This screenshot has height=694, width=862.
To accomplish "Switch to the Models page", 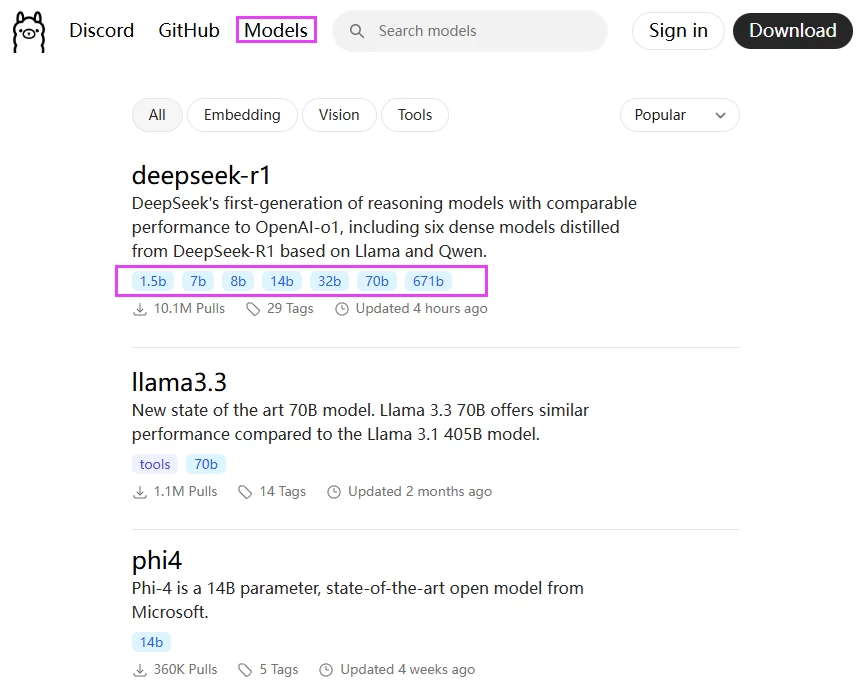I will [275, 30].
